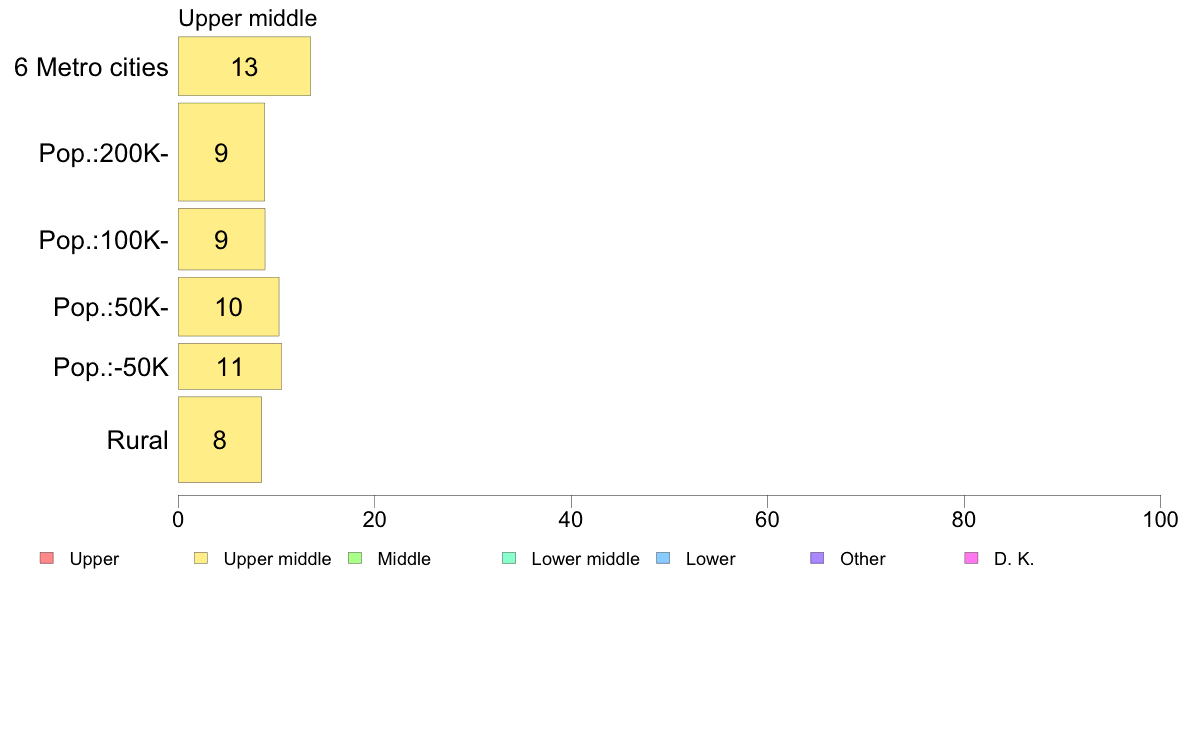
Task: Select the 6 Metro cities bar
Action: pyautogui.click(x=244, y=67)
